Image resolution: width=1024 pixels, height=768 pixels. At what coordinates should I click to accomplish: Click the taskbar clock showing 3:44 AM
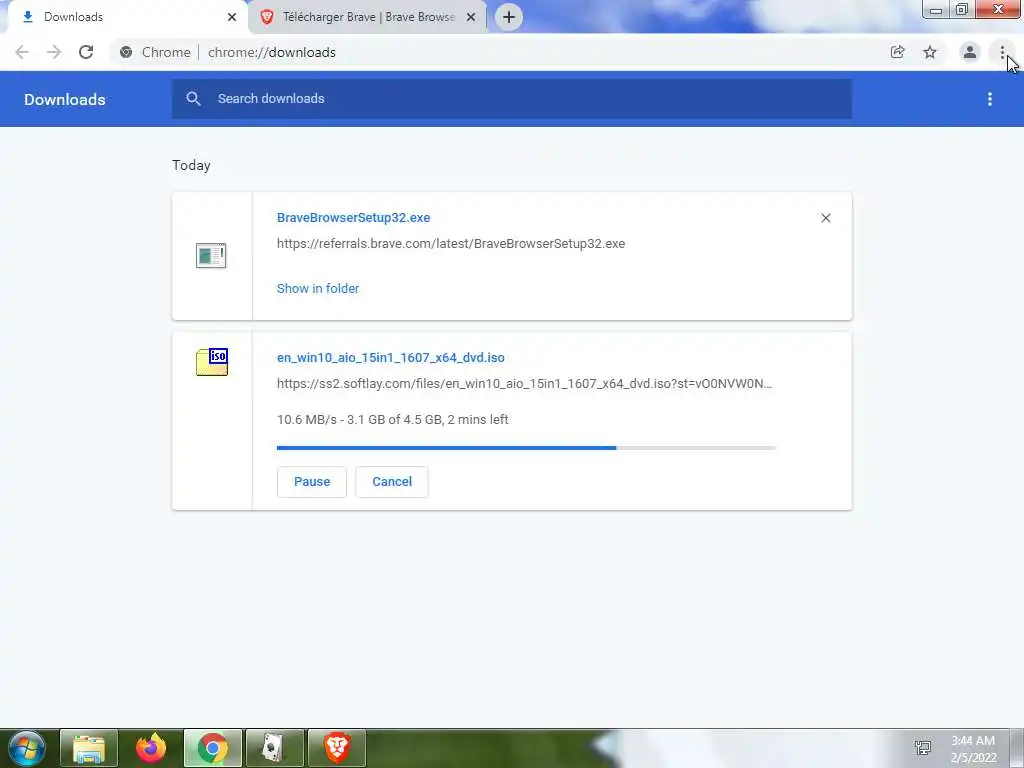[x=973, y=749]
